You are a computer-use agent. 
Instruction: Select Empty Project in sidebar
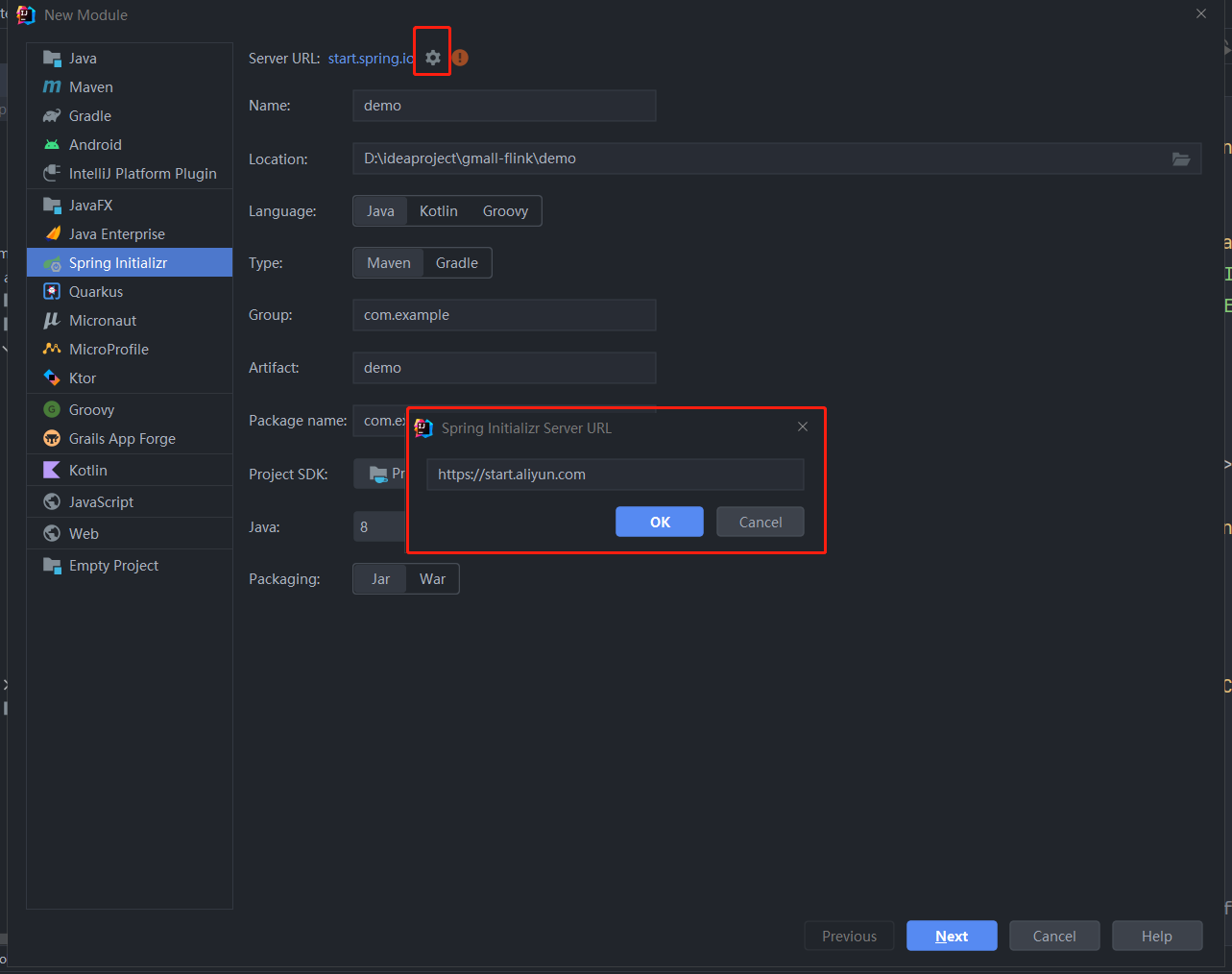130,566
